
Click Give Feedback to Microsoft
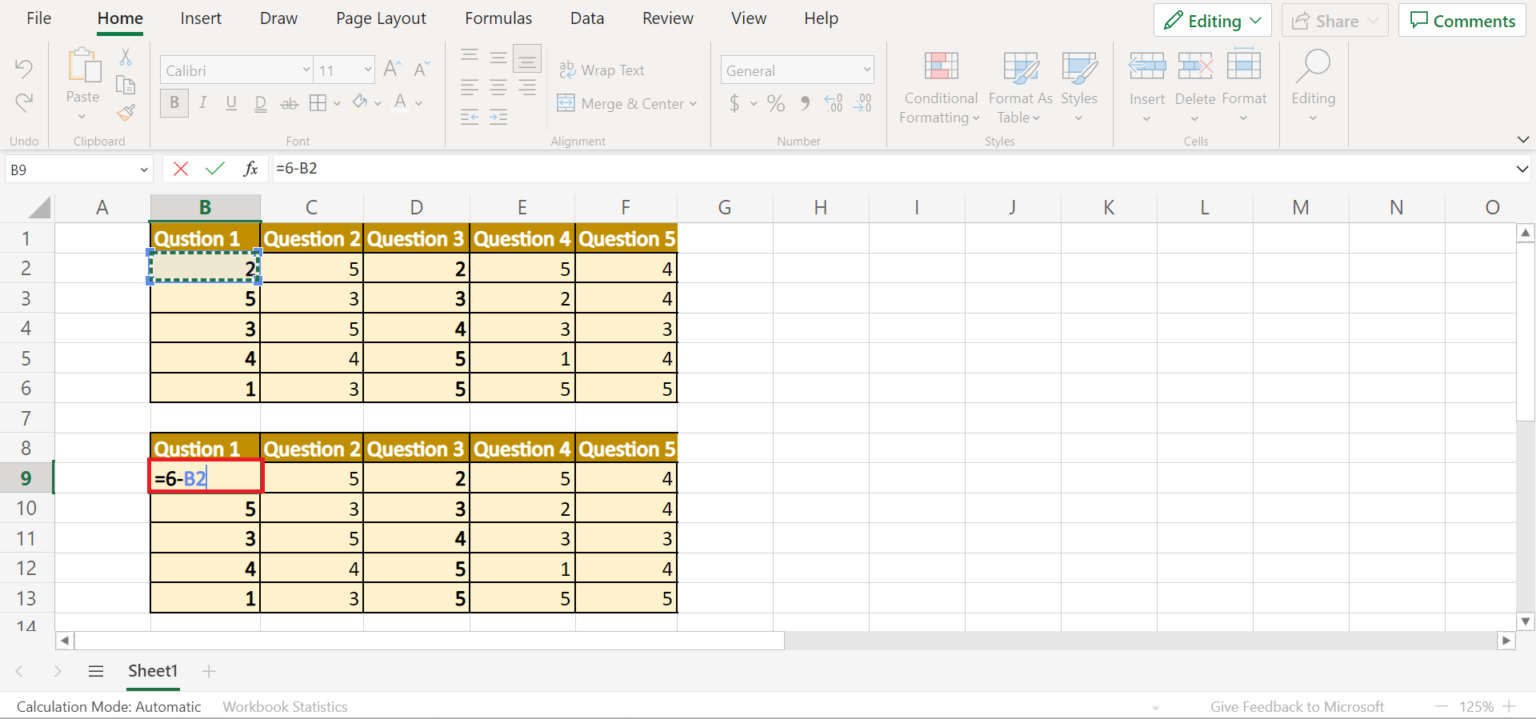pyautogui.click(x=1296, y=706)
